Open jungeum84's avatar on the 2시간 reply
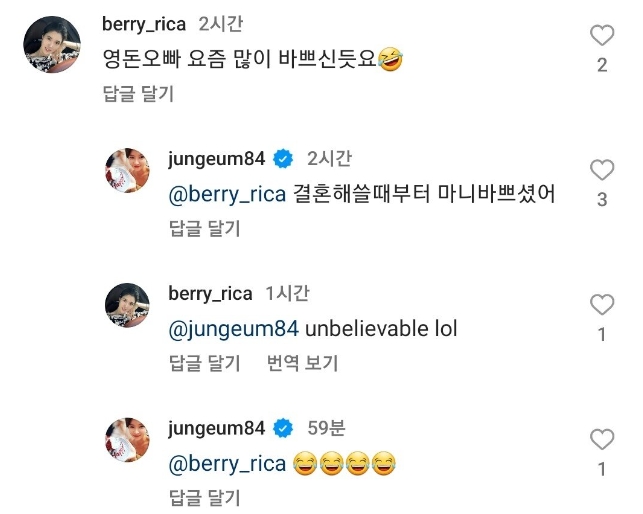 coord(127,170)
